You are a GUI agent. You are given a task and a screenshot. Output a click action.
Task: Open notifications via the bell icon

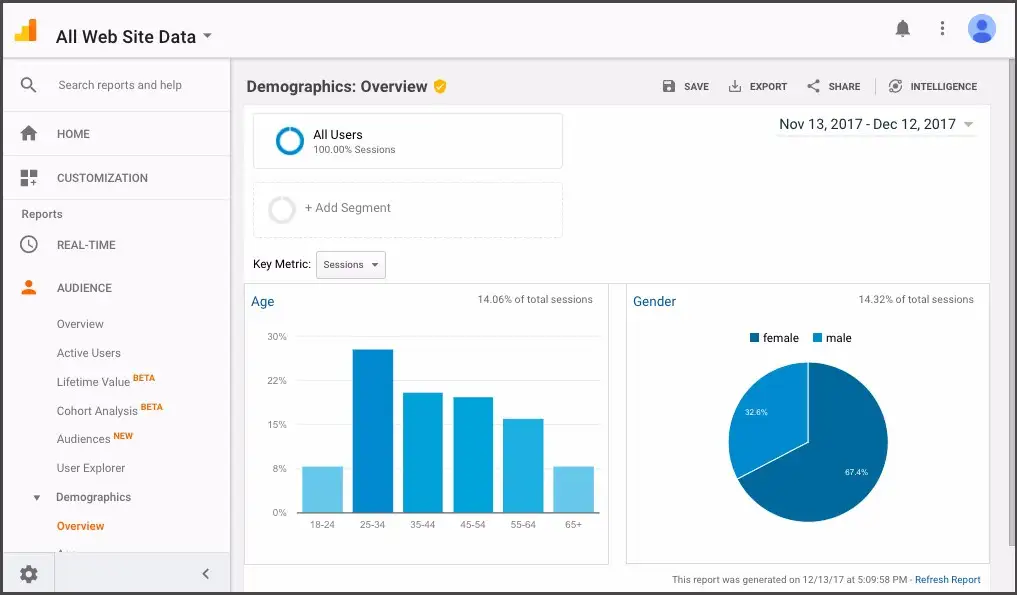pos(903,28)
